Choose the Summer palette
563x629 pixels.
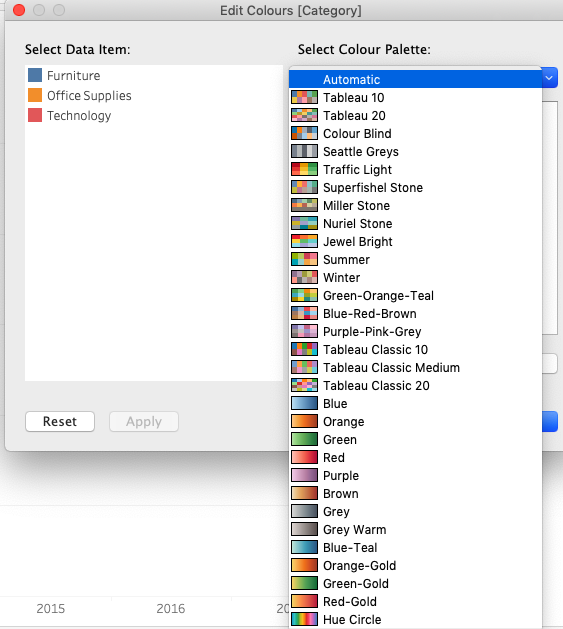point(415,260)
